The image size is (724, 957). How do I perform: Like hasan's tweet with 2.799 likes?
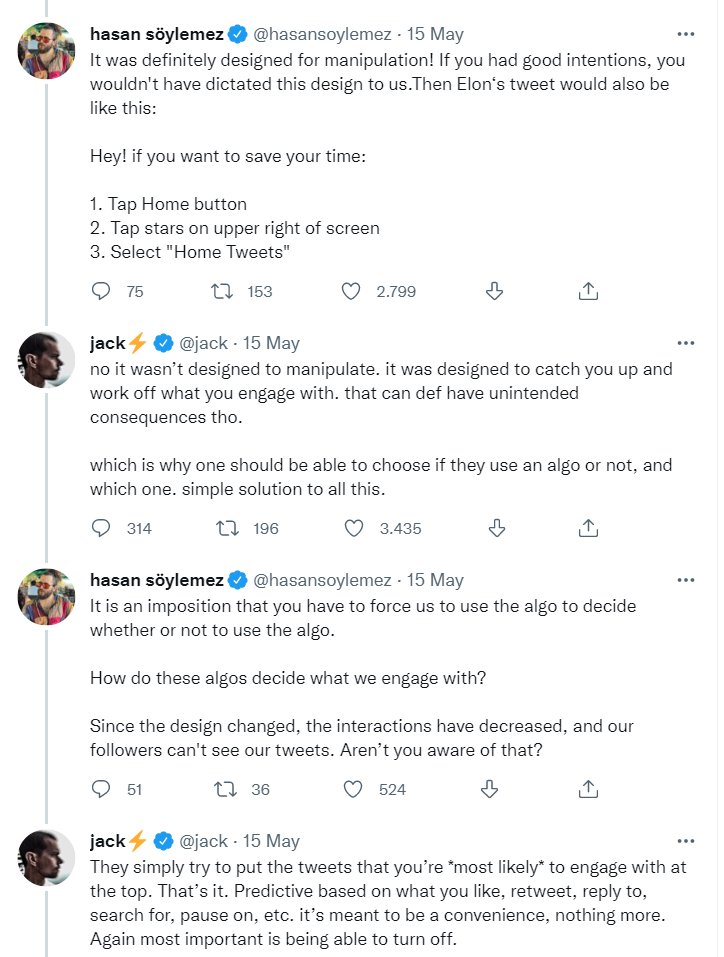tap(350, 291)
